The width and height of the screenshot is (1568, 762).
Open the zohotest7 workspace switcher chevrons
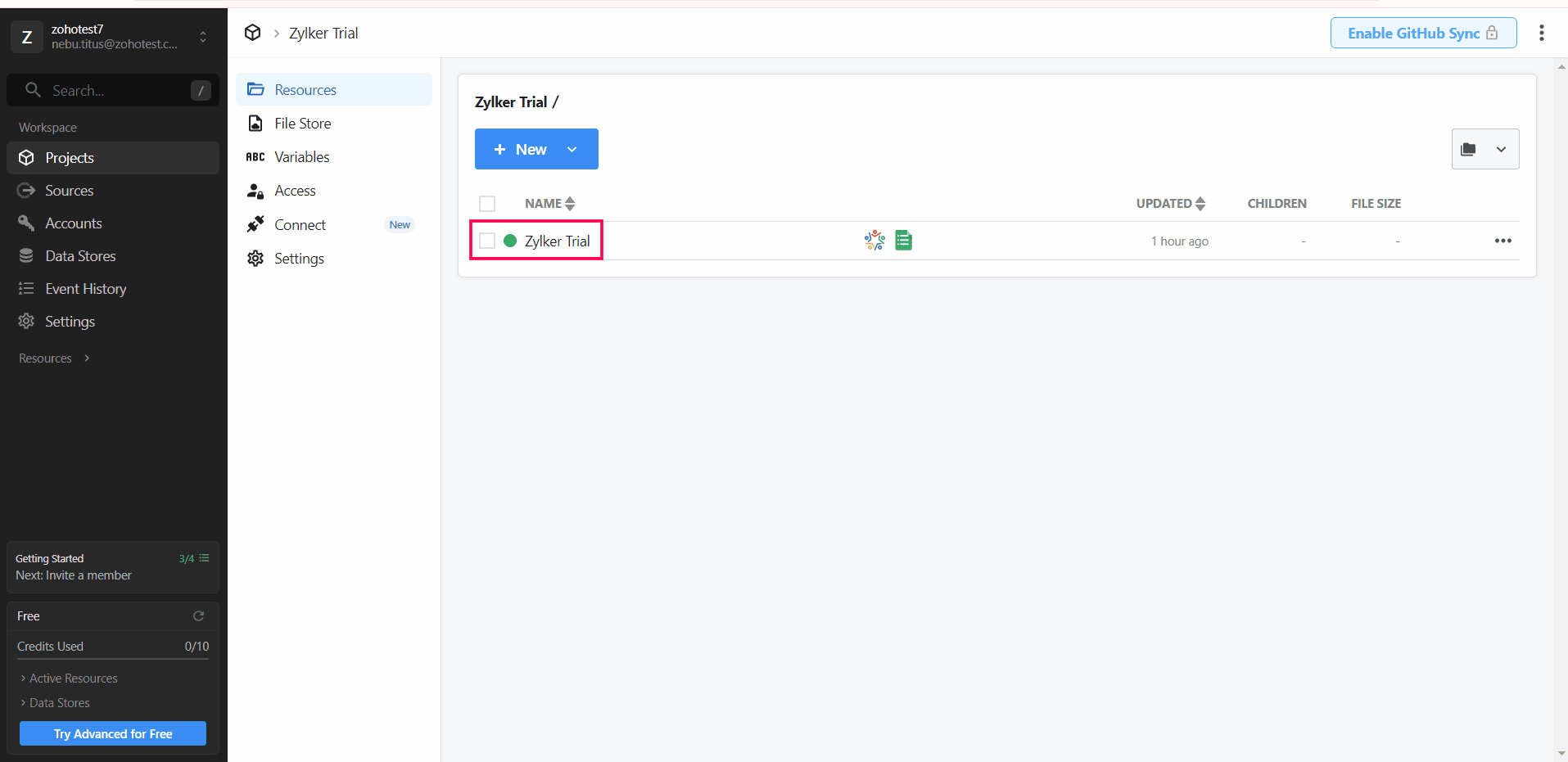point(203,37)
